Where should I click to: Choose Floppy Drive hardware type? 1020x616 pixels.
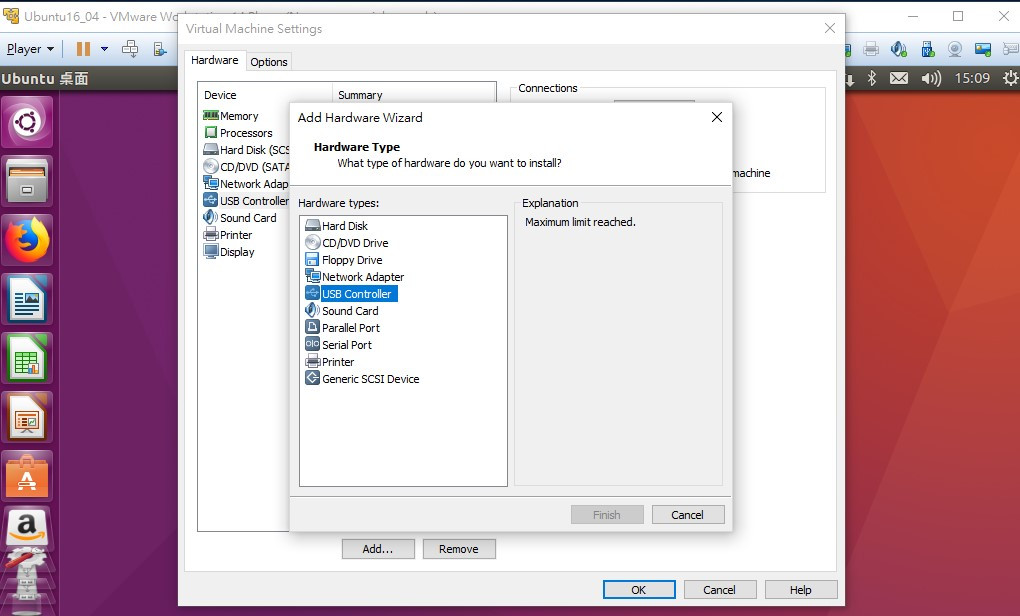click(x=344, y=260)
